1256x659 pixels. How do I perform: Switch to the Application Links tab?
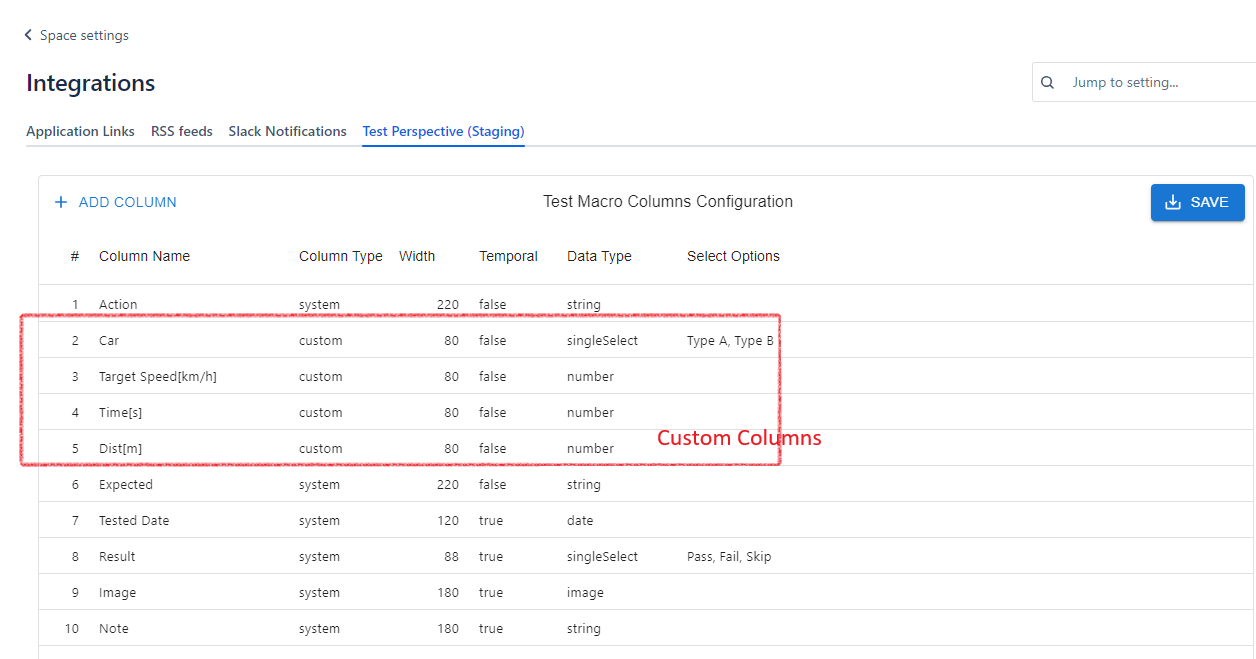tap(80, 131)
